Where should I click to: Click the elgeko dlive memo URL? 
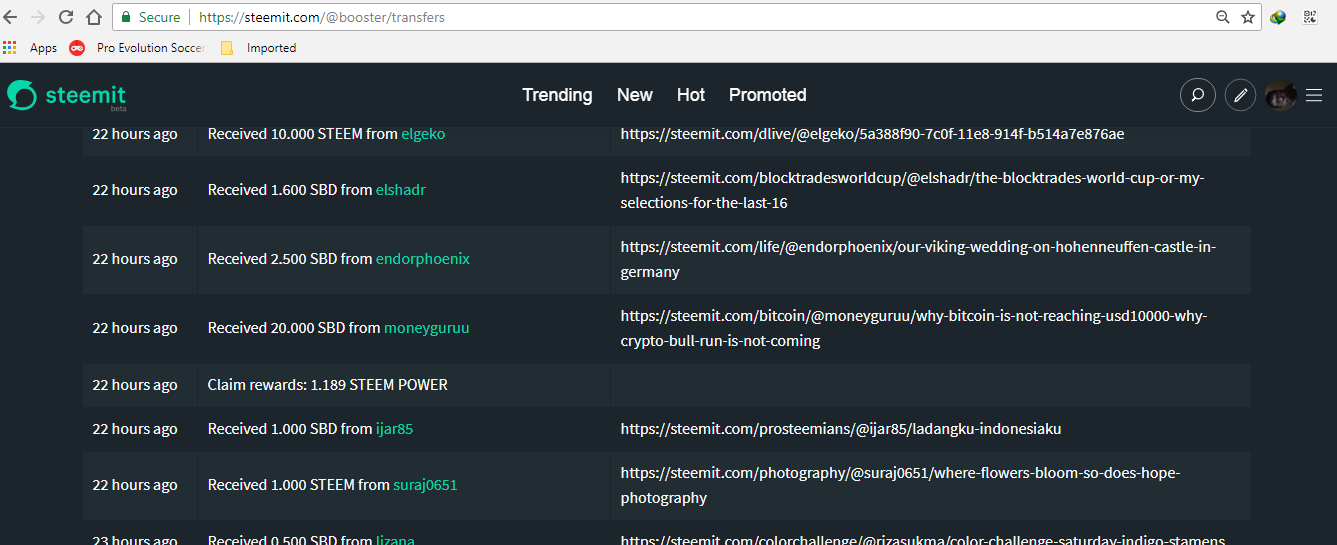[x=872, y=134]
